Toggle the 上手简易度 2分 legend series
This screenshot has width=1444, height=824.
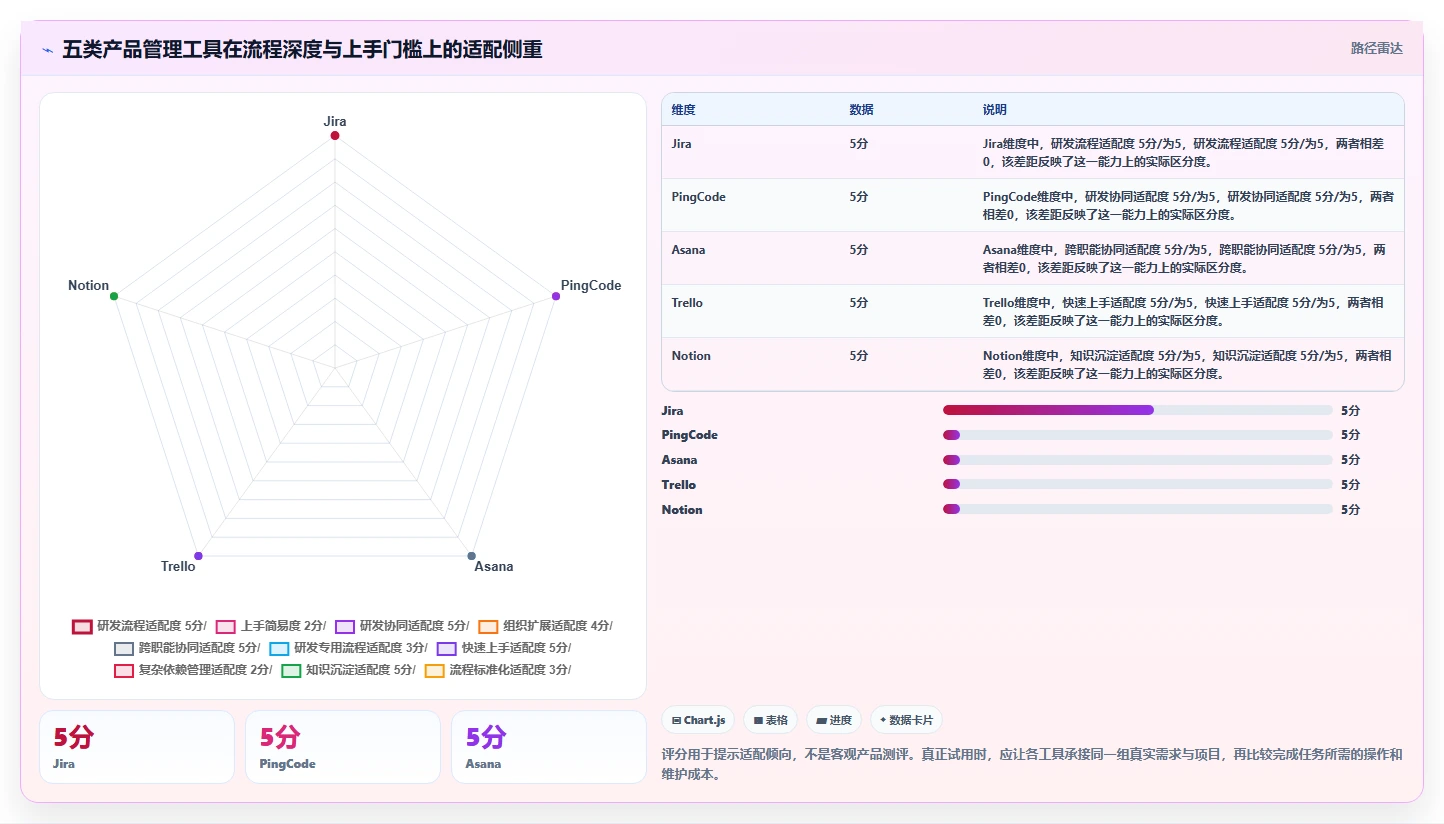click(x=271, y=626)
